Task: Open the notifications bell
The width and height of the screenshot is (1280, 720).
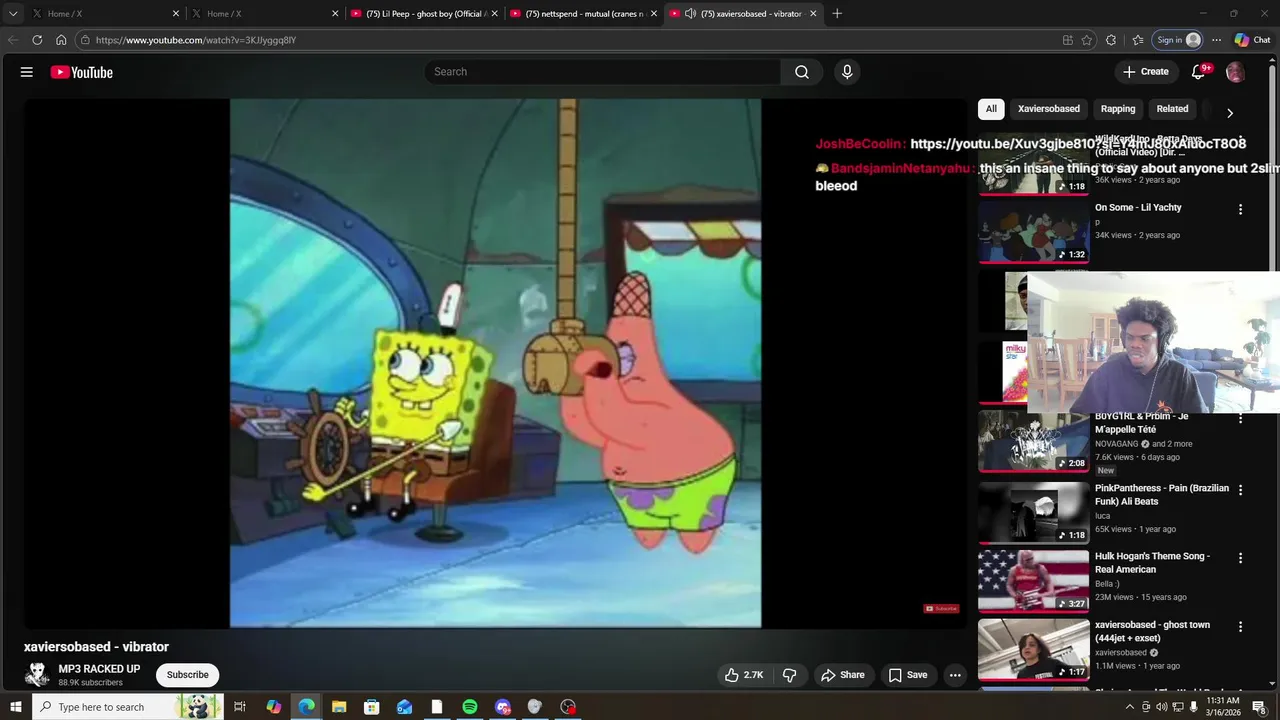Action: tap(1198, 72)
